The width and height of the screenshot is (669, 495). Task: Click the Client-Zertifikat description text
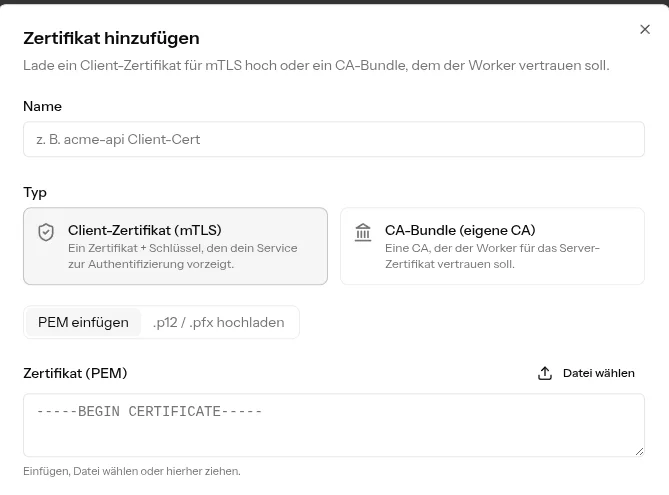(183, 256)
